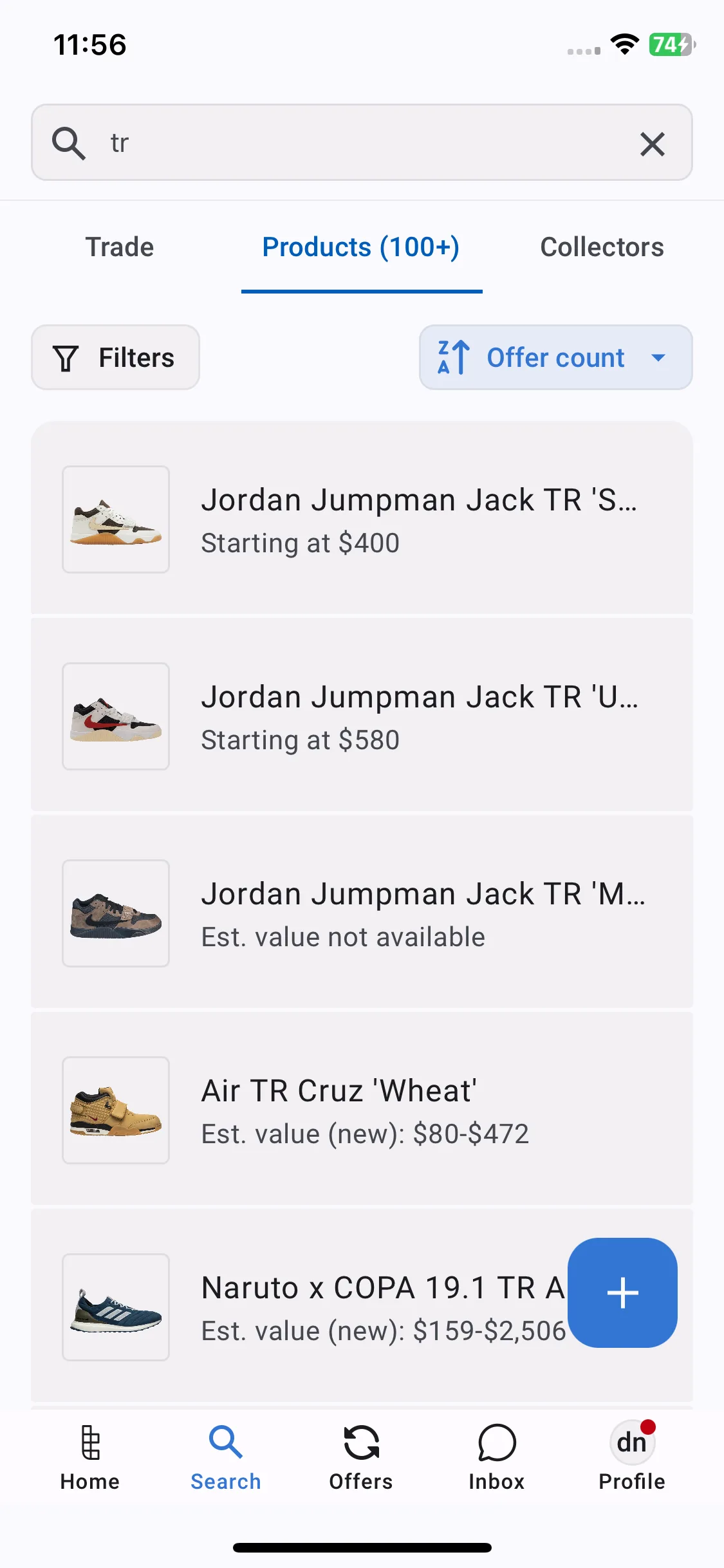Select the Products (100+) tab
This screenshot has width=724, height=1568.
coord(361,247)
